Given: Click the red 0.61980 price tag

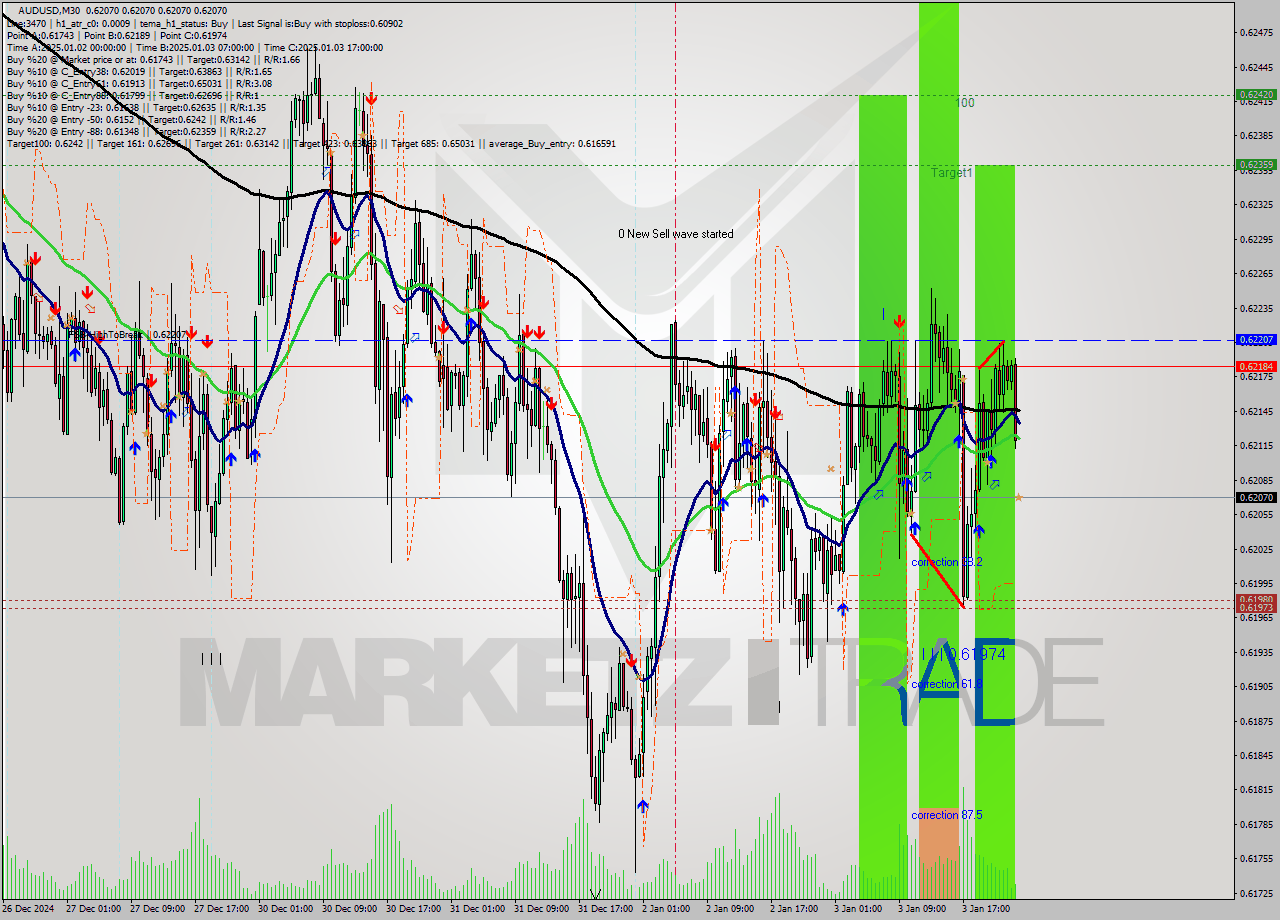Looking at the screenshot, I should pyautogui.click(x=1256, y=600).
